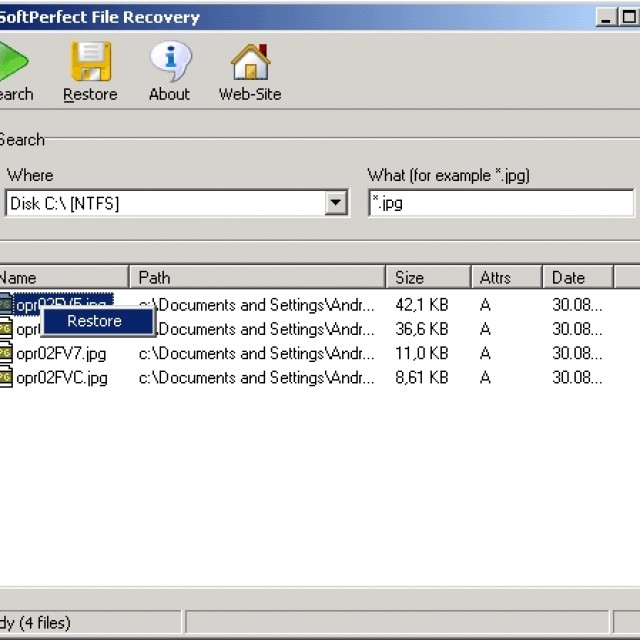This screenshot has height=640, width=640.
Task: Select the file opr02FV7.jpg
Action: coord(62,353)
